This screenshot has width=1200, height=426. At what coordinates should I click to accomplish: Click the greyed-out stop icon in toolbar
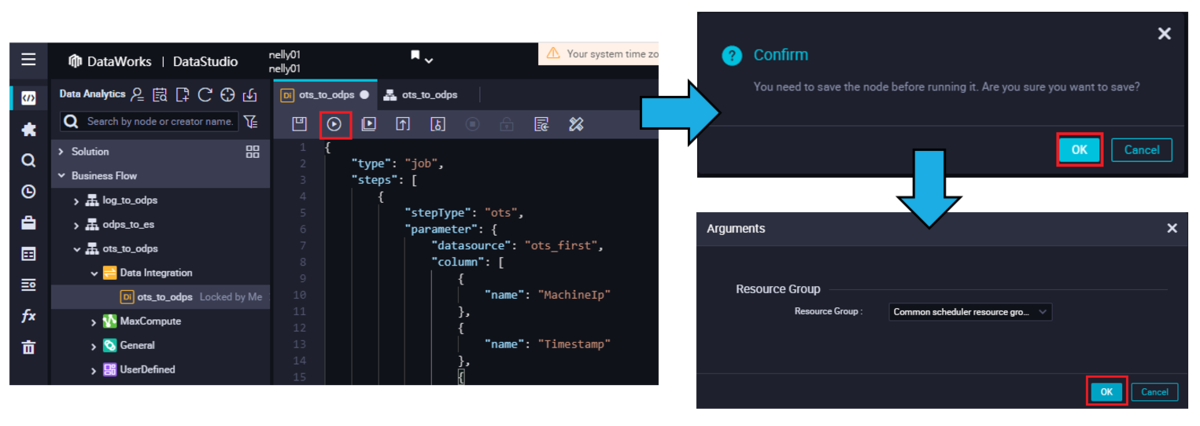[x=472, y=124]
